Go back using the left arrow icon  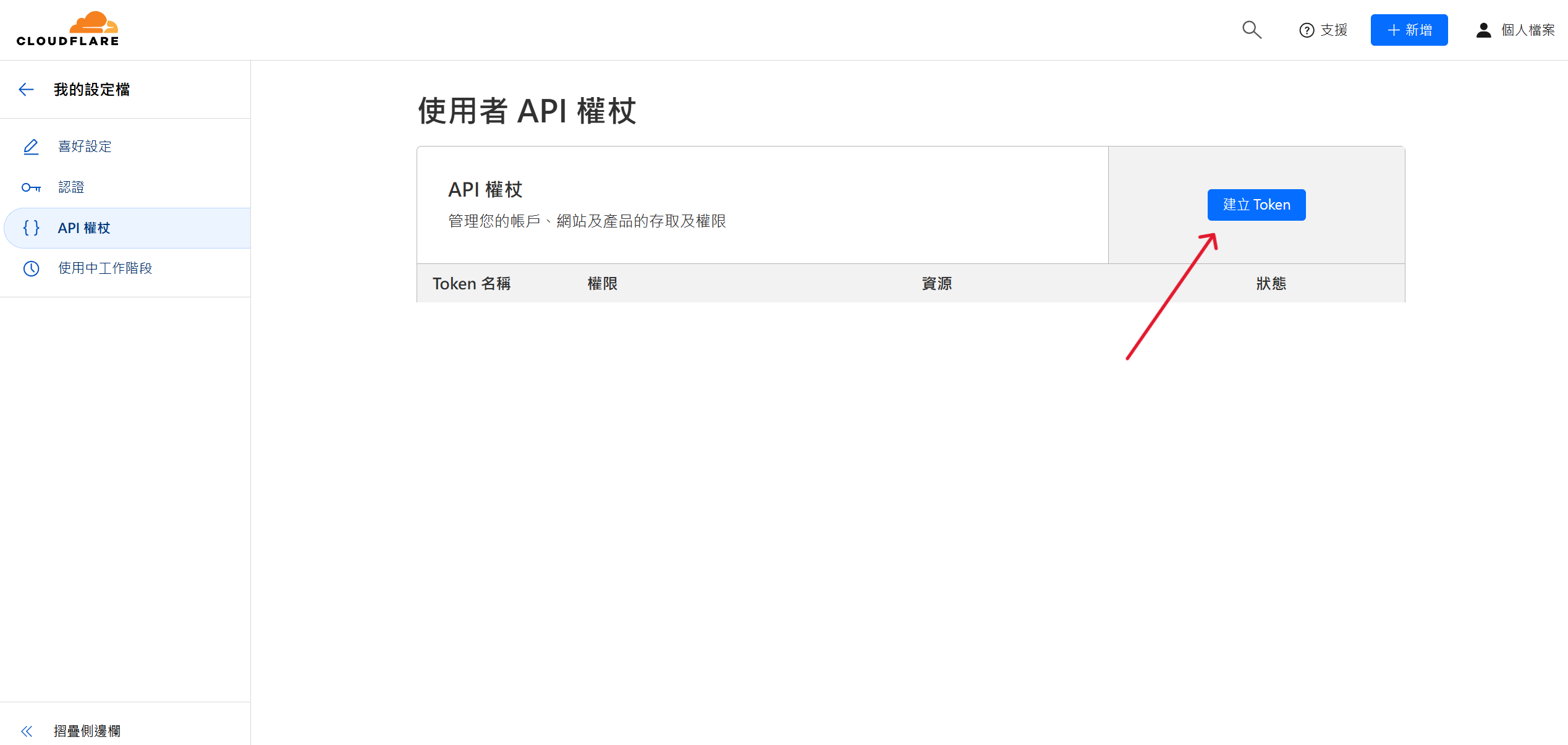coord(26,90)
